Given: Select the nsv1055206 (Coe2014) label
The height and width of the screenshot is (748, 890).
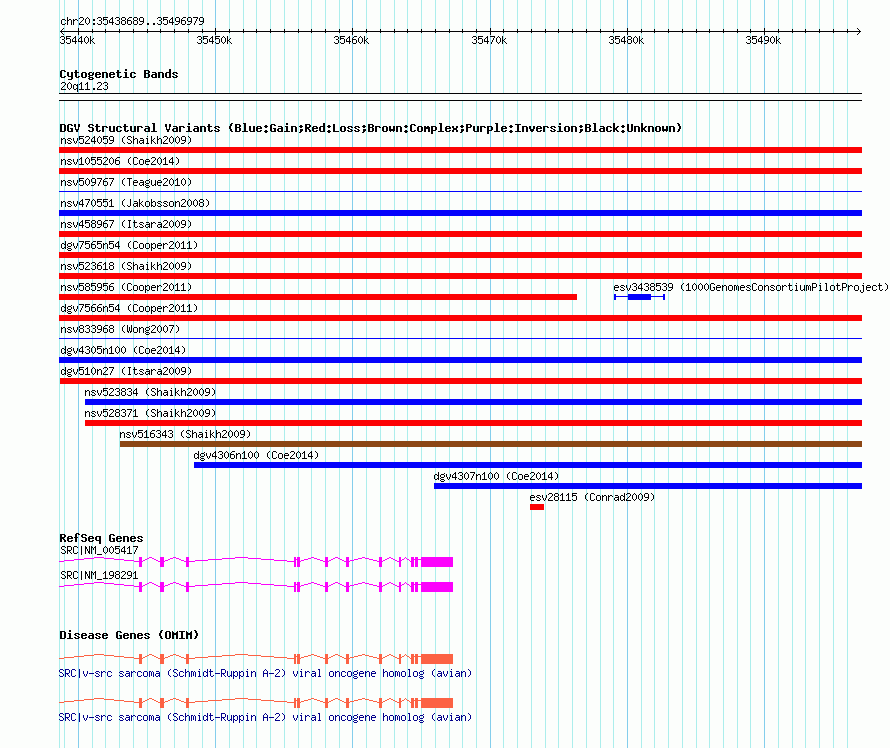Looking at the screenshot, I should pyautogui.click(x=120, y=161).
